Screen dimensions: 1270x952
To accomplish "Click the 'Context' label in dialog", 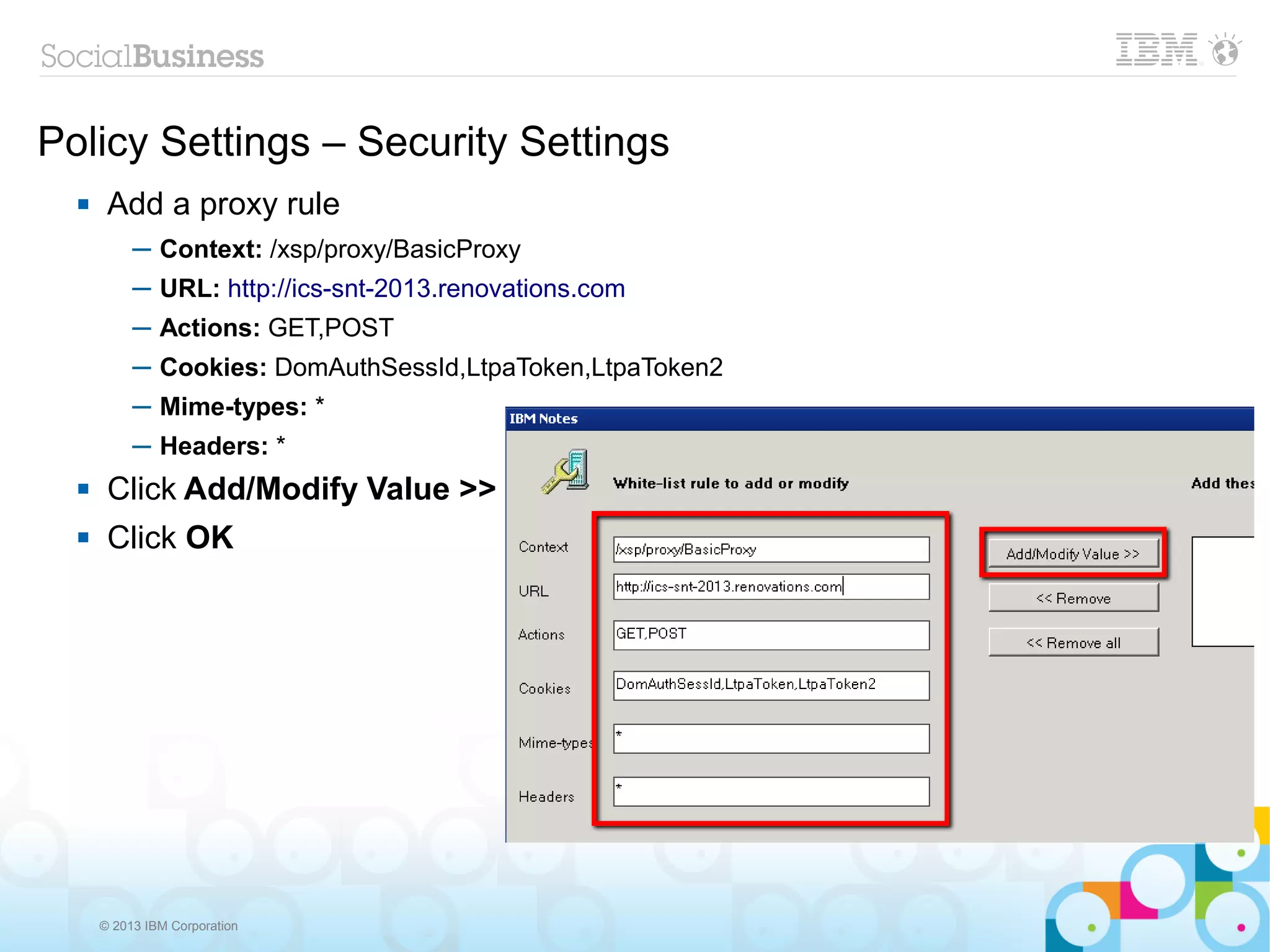I will pyautogui.click(x=543, y=547).
